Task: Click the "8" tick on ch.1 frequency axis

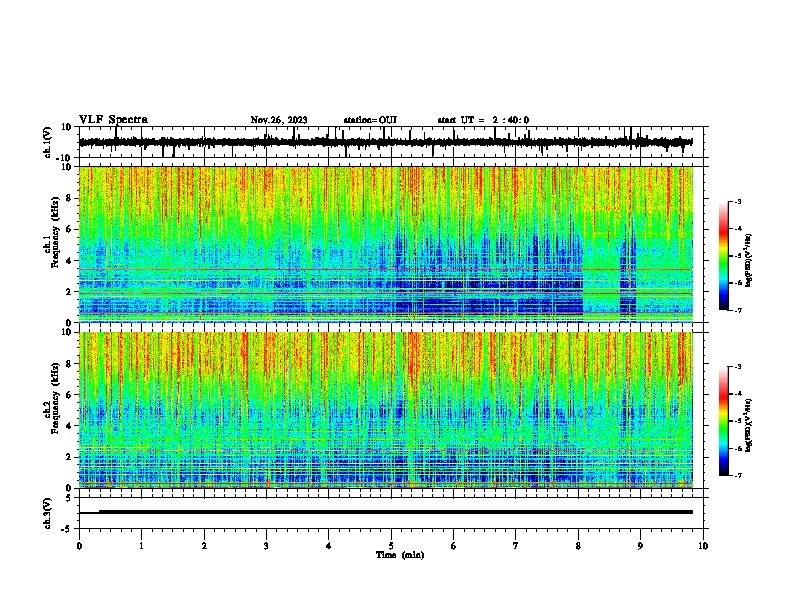Action: pos(70,198)
